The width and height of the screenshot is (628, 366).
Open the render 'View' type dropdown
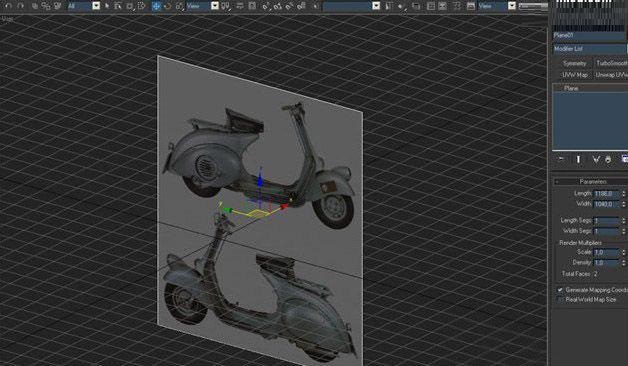(497, 6)
